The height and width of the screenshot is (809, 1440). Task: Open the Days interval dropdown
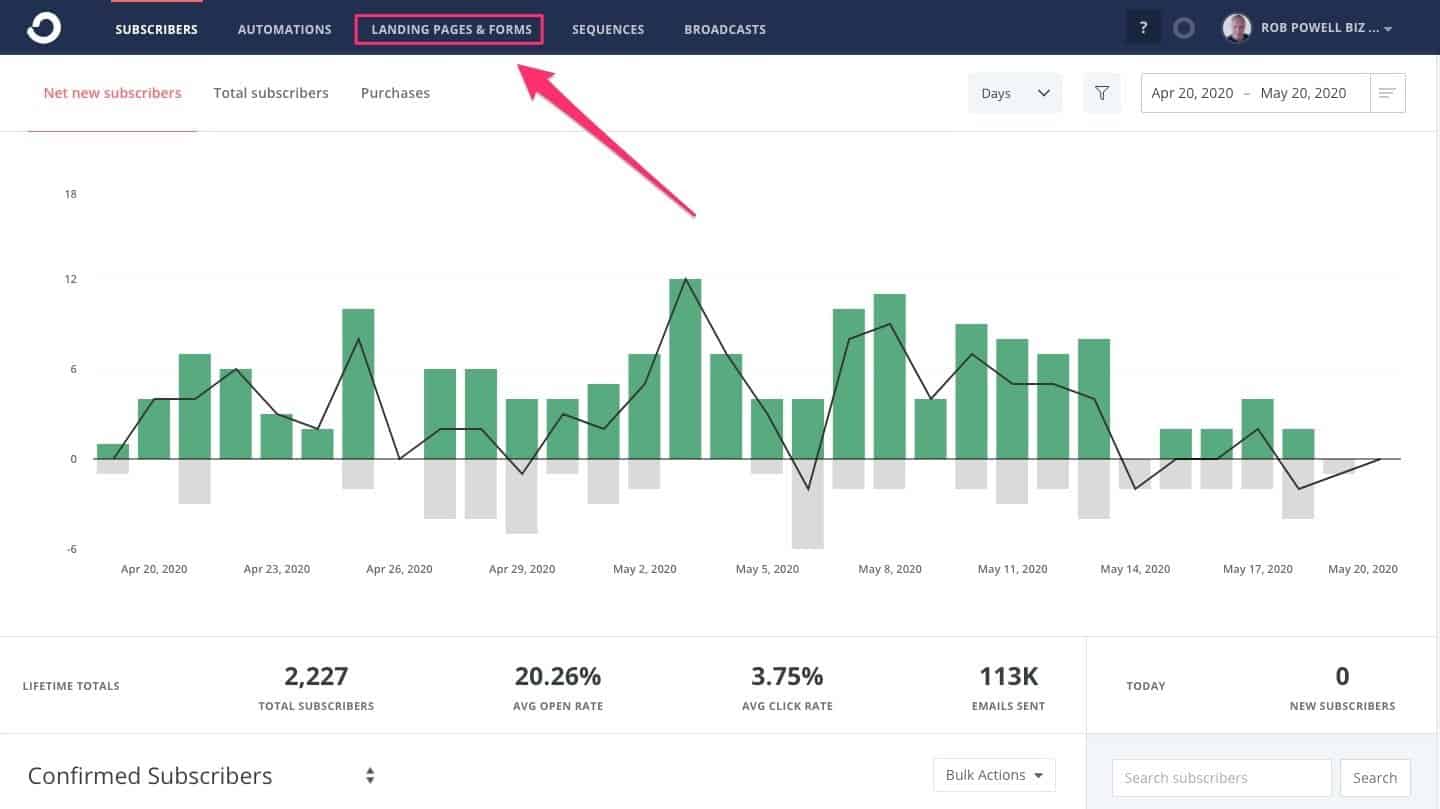(1014, 92)
